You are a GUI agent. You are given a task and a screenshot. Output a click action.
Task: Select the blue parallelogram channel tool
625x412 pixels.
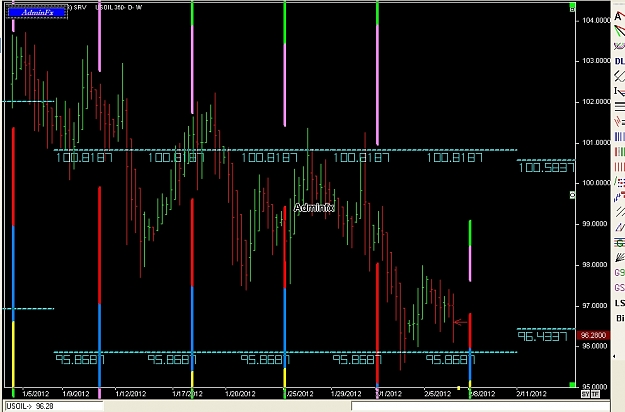[619, 227]
